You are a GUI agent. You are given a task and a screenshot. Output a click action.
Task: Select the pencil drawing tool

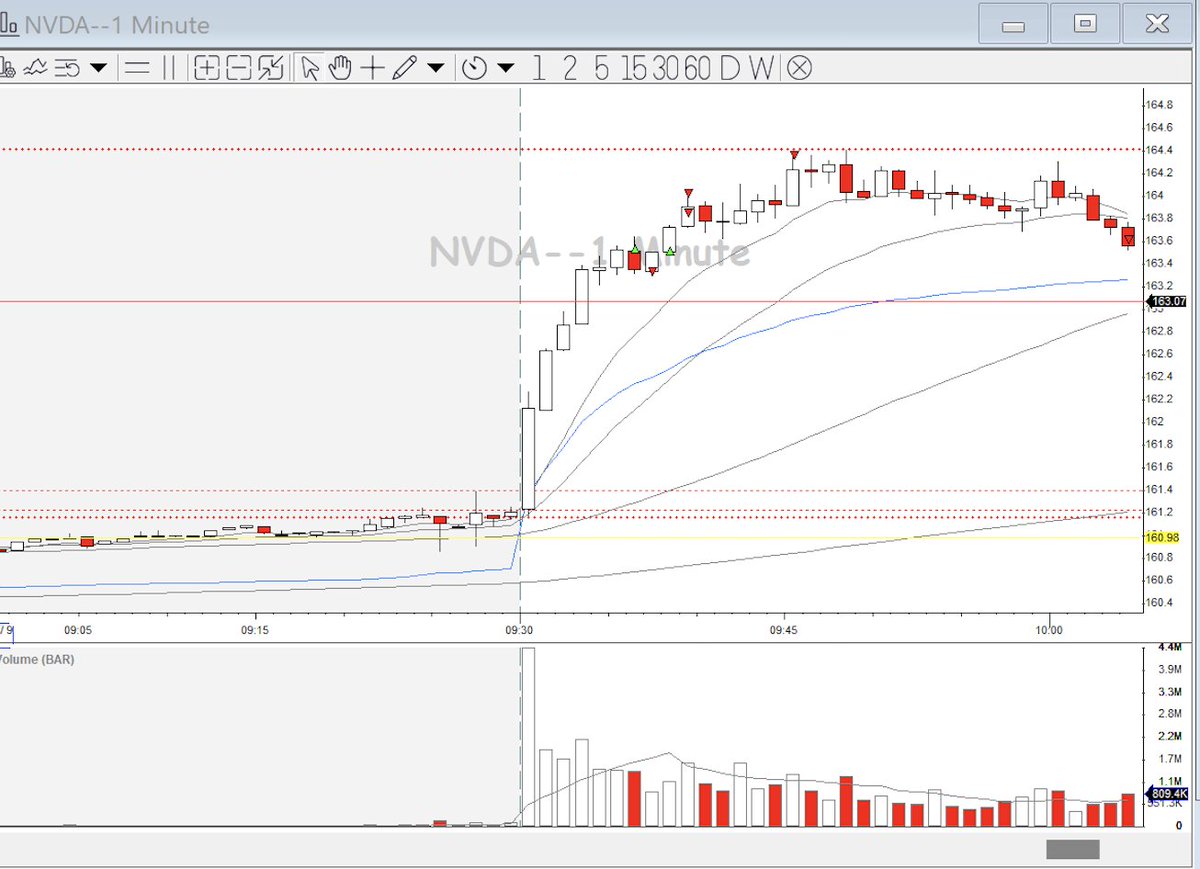click(x=404, y=68)
